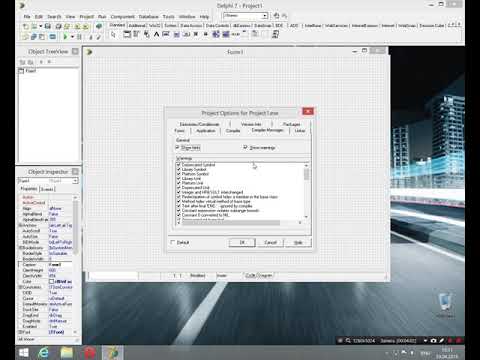Click the Save file toolbar icon
The image size is (480, 360).
pyautogui.click(x=48, y=26)
